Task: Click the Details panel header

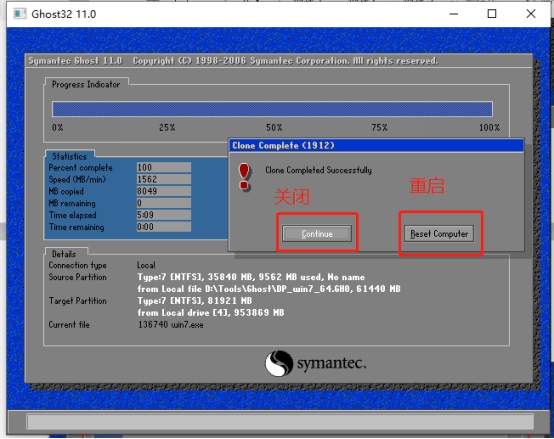Action: pyautogui.click(x=64, y=254)
